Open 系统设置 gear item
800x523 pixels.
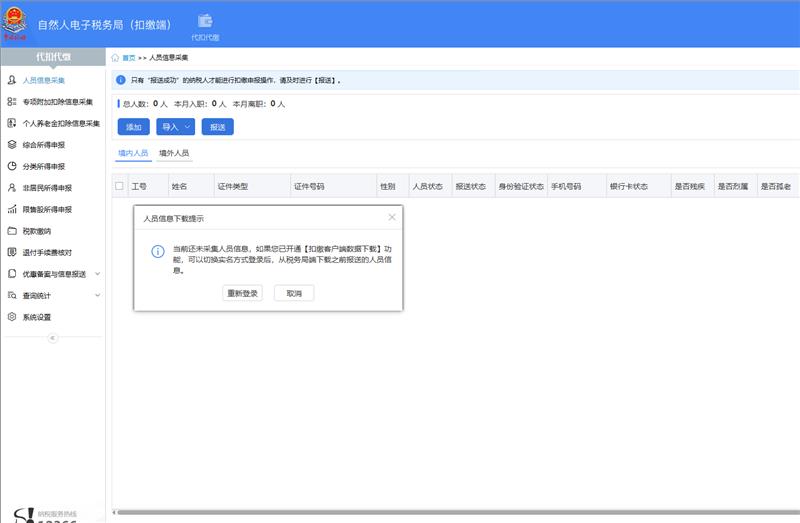coord(36,317)
